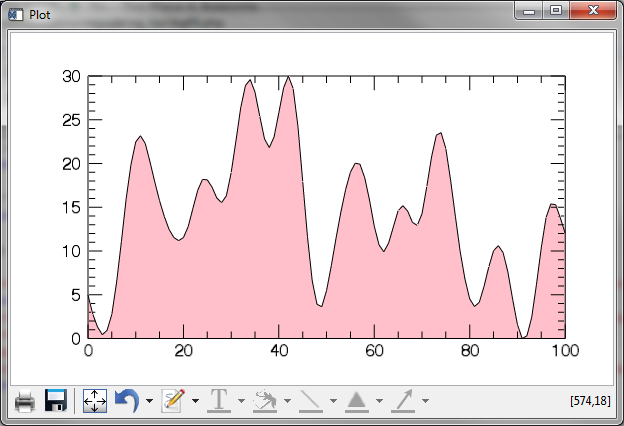Viewport: 624px width, 426px height.
Task: Click the y-axis label 5
Action: pos(76,295)
